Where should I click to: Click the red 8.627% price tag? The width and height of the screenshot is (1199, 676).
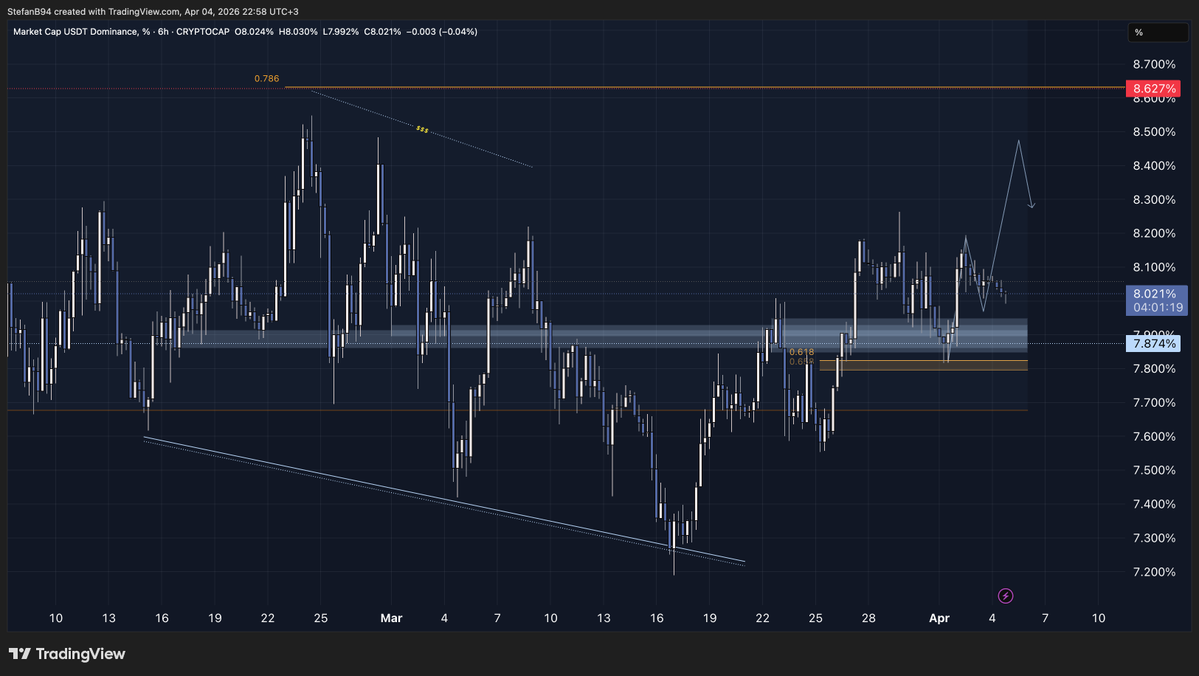point(1154,89)
